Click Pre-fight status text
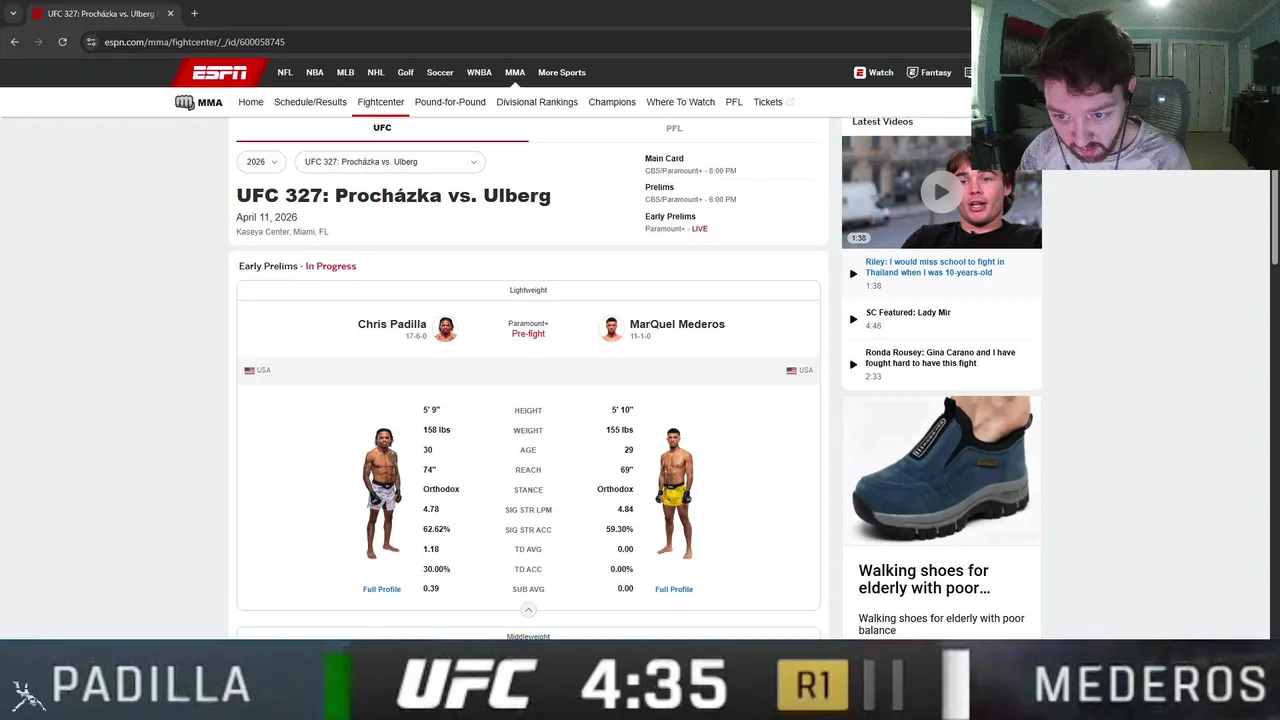 point(528,334)
